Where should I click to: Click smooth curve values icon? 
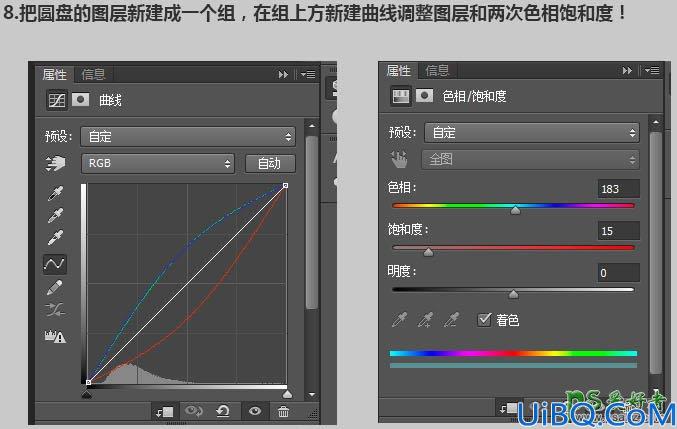point(55,309)
